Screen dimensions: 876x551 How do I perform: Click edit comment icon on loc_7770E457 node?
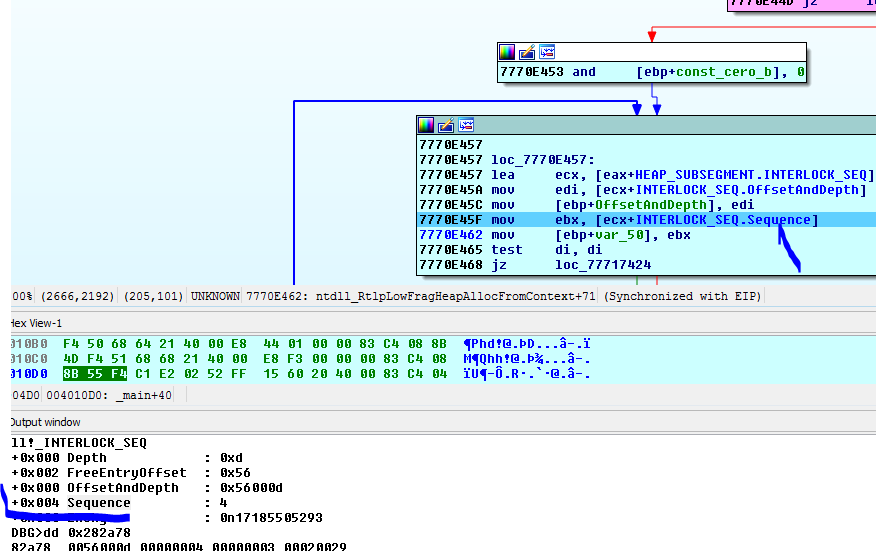tap(446, 125)
